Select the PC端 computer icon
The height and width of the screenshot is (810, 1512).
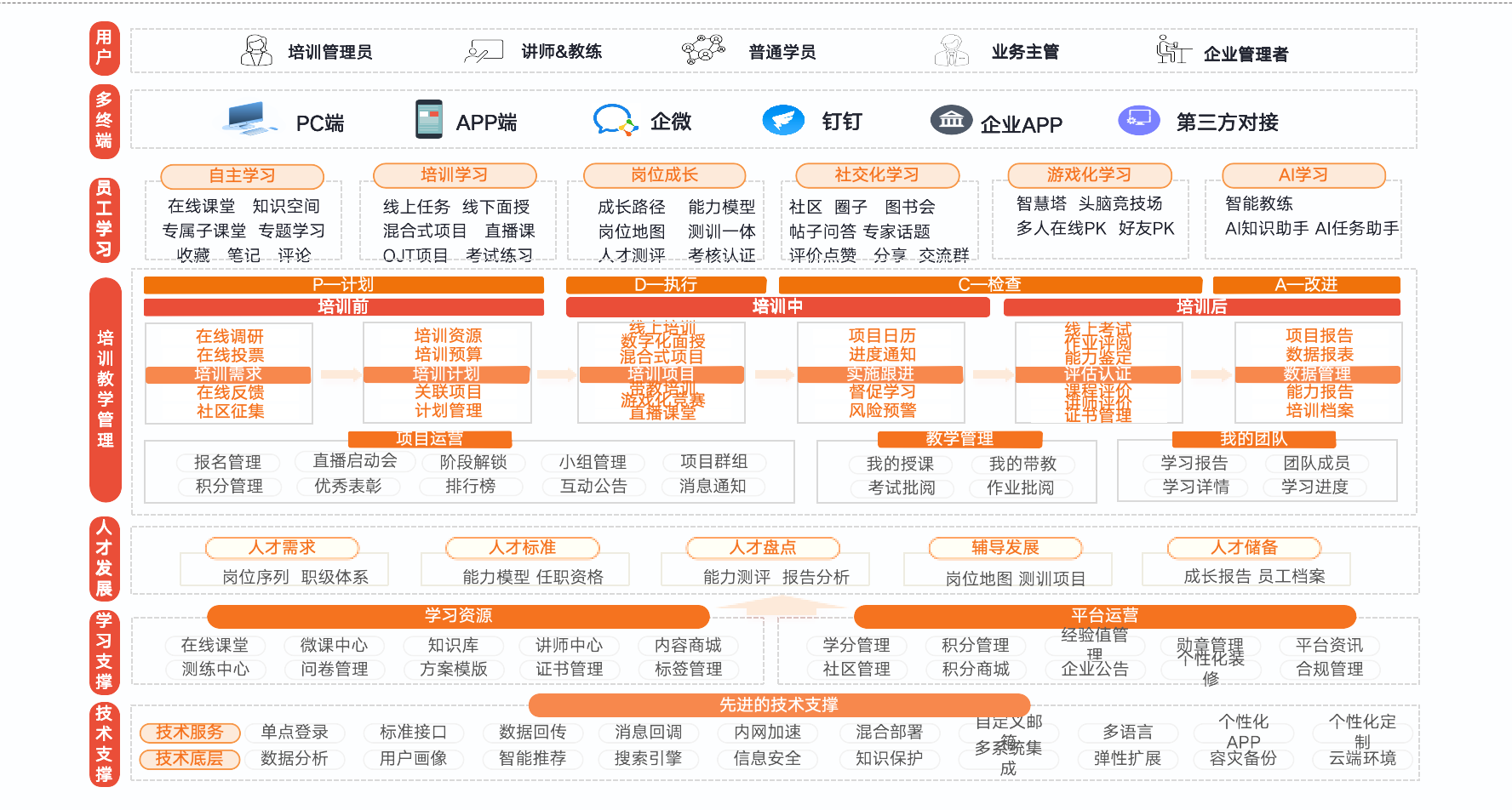coord(249,120)
